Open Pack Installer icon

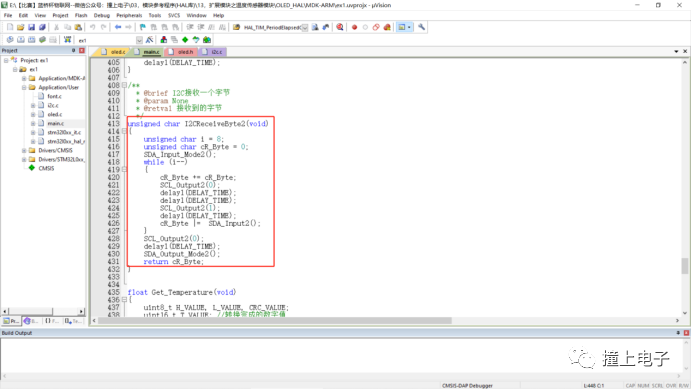[x=207, y=40]
